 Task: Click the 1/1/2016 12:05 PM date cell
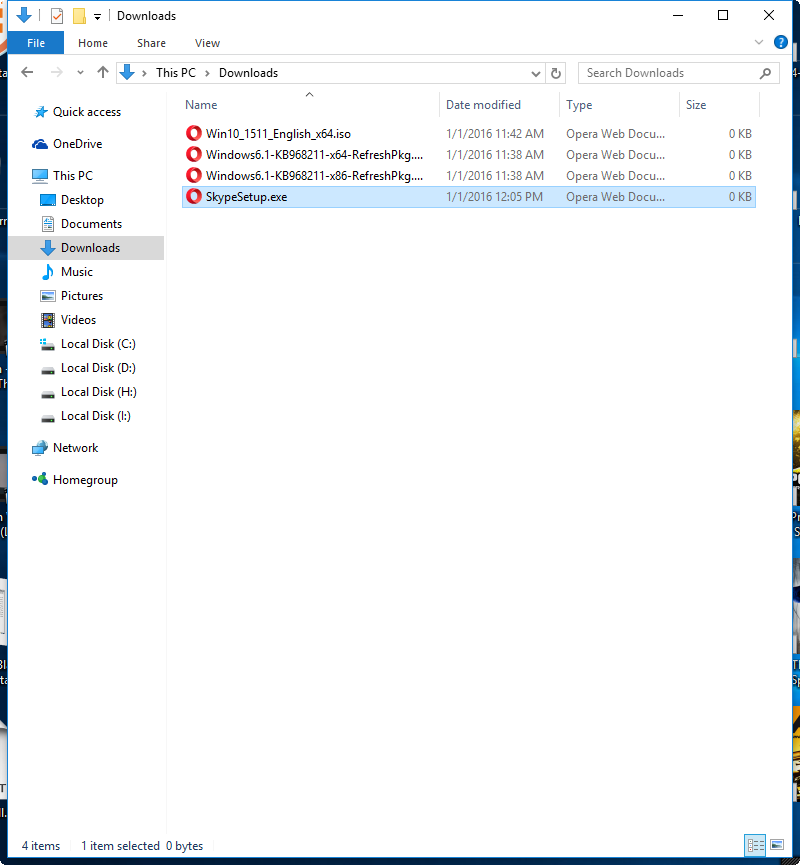click(494, 196)
